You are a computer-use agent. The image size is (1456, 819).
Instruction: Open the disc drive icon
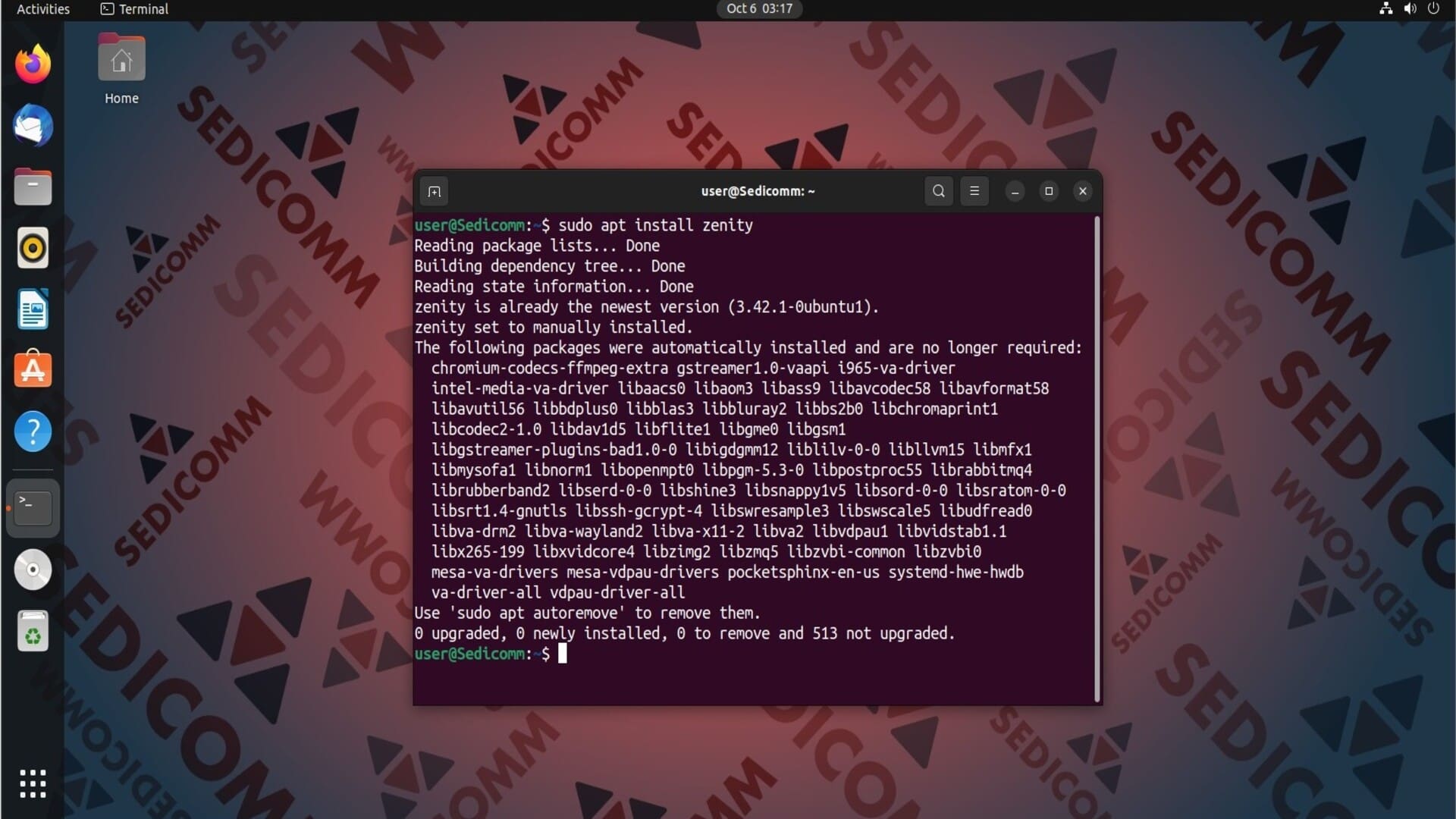[x=33, y=570]
